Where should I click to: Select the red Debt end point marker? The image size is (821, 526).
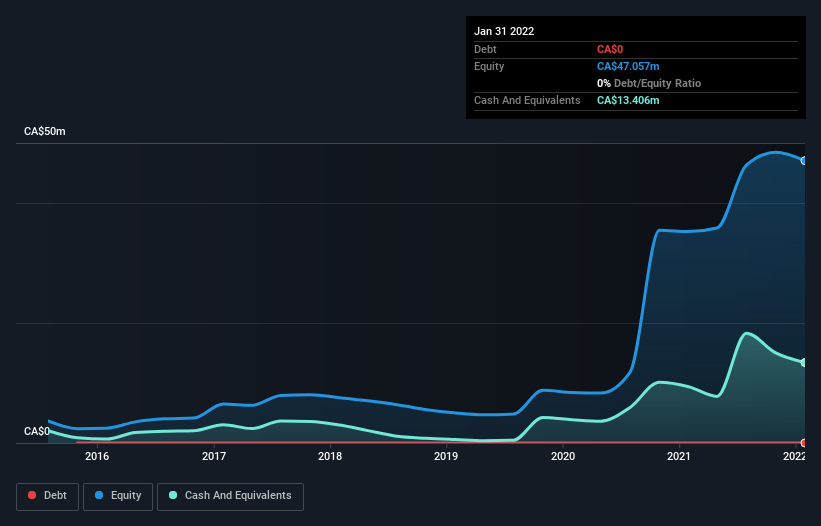[804, 443]
